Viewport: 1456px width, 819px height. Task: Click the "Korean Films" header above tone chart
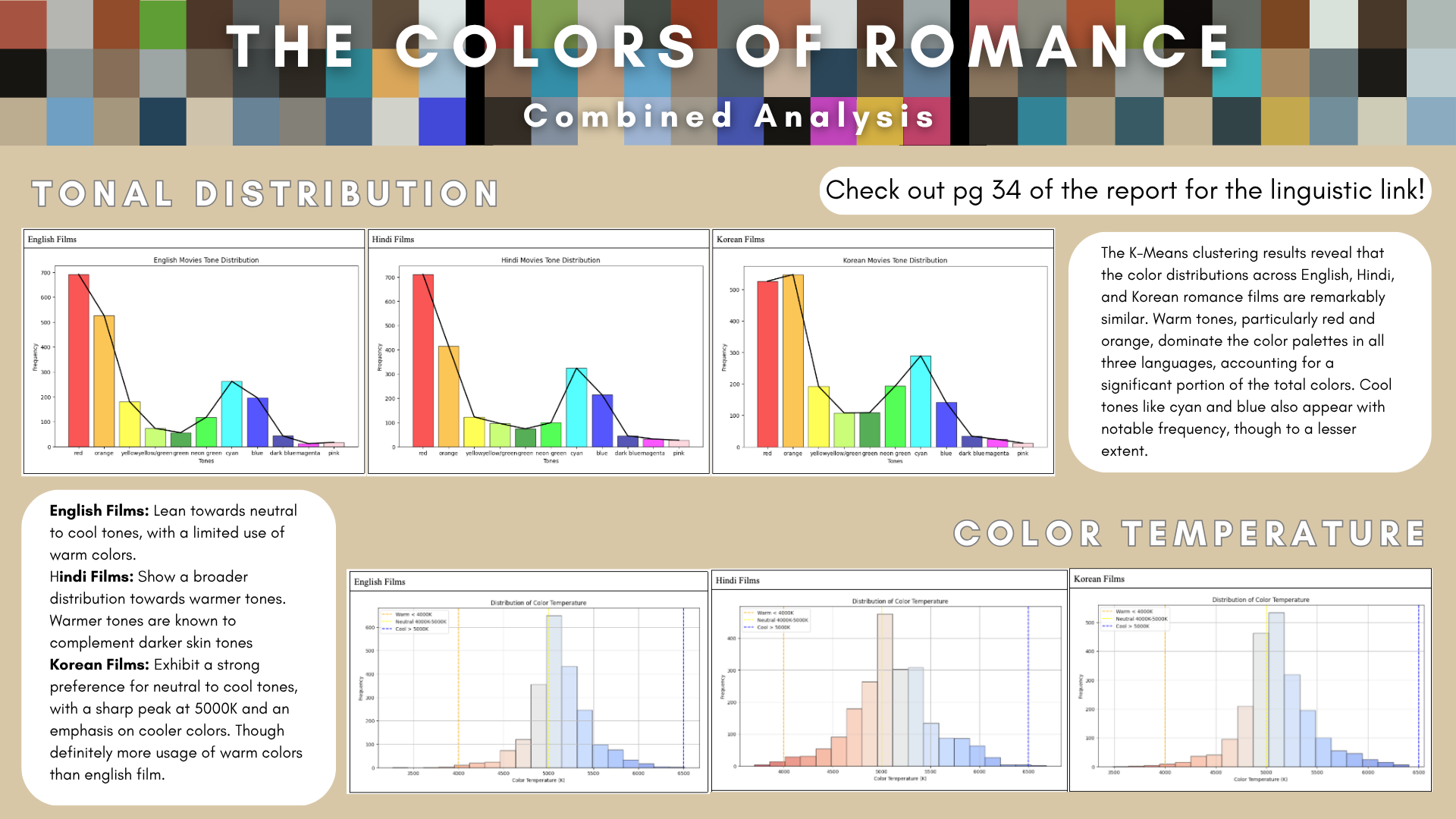pos(740,240)
